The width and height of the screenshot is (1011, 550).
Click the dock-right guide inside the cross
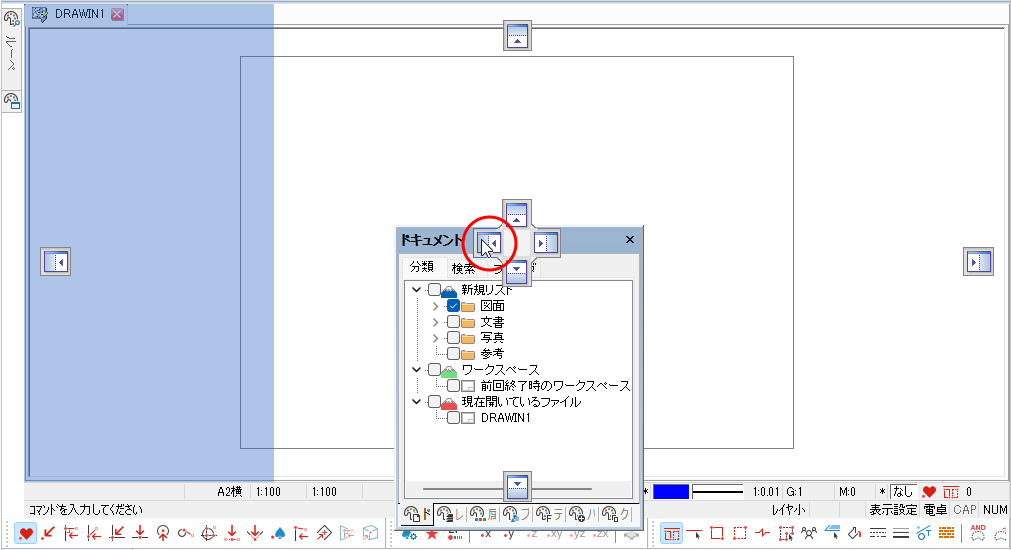pos(546,243)
